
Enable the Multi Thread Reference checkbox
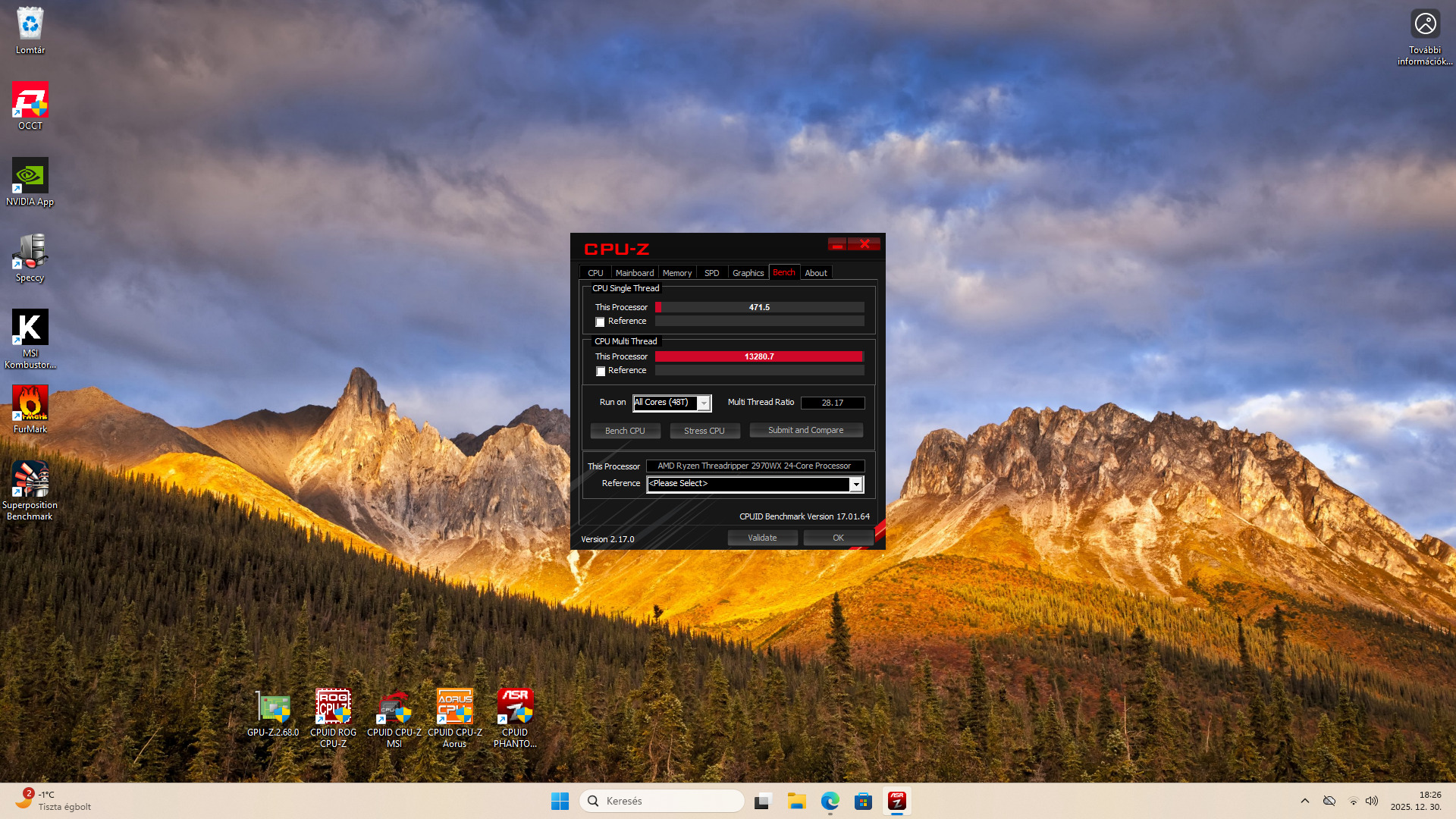pos(601,372)
